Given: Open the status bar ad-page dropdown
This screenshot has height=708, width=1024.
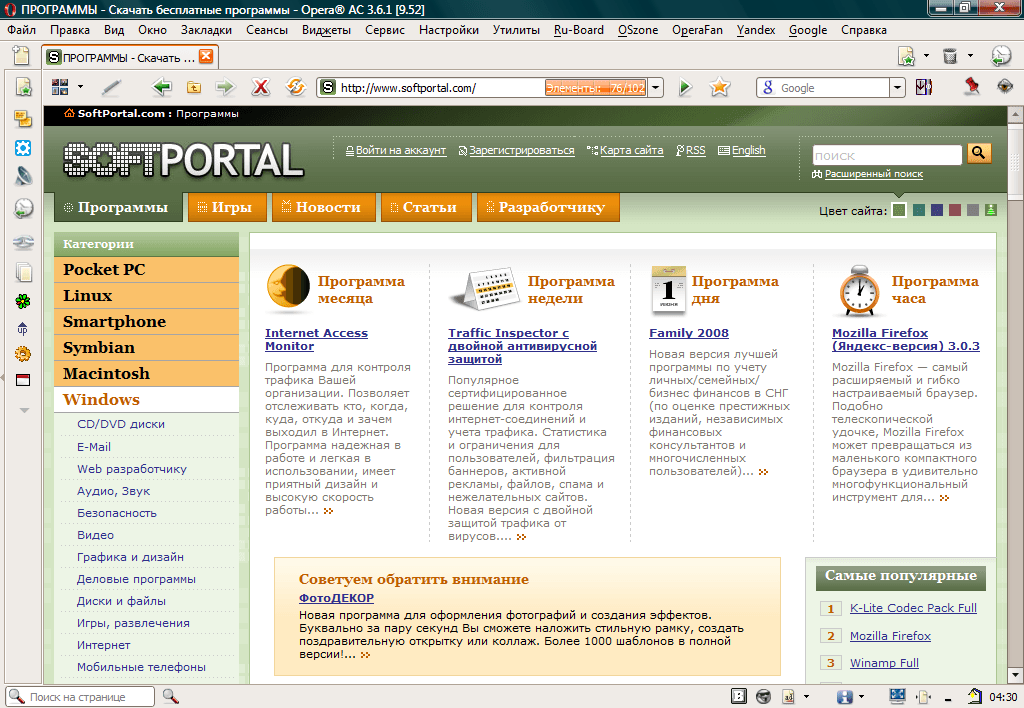Looking at the screenshot, I should (806, 696).
